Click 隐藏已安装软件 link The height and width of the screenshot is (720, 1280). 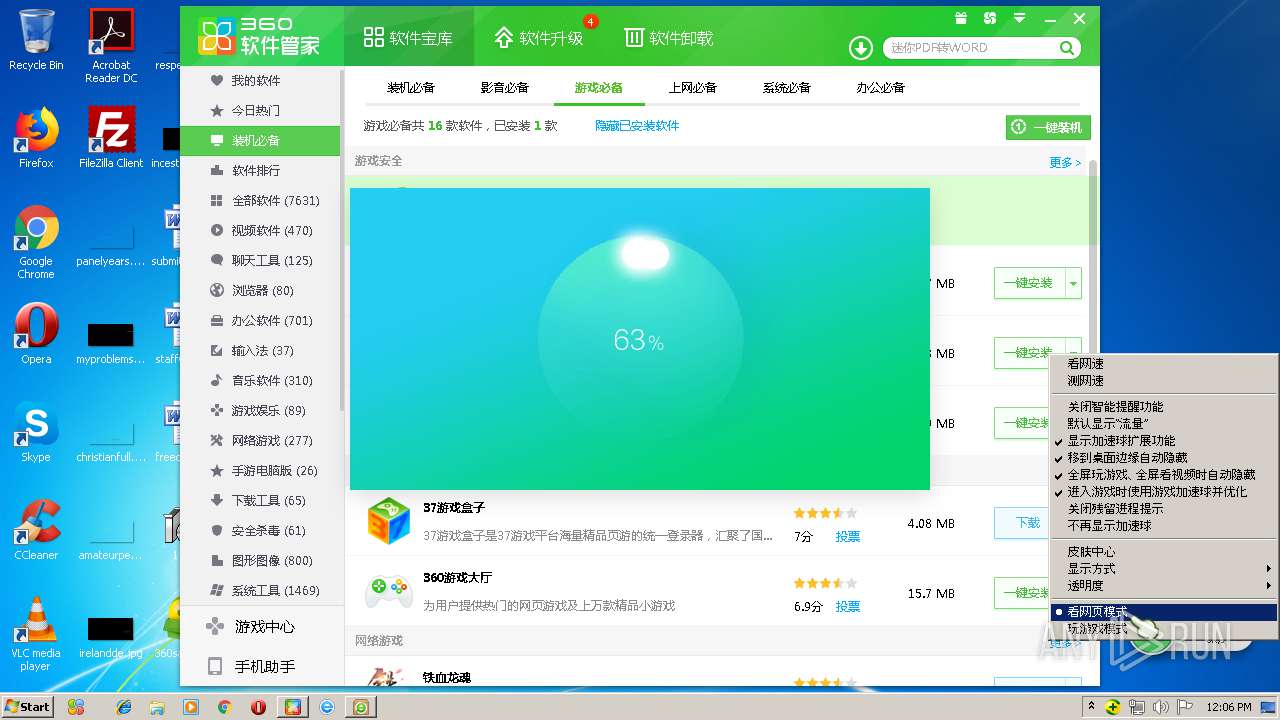(637, 126)
